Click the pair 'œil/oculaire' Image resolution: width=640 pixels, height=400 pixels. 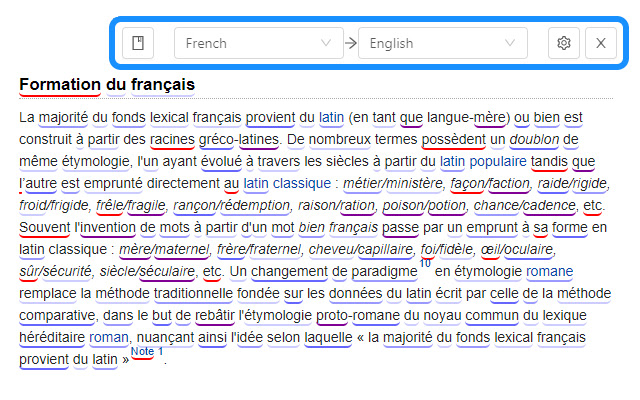(x=517, y=250)
